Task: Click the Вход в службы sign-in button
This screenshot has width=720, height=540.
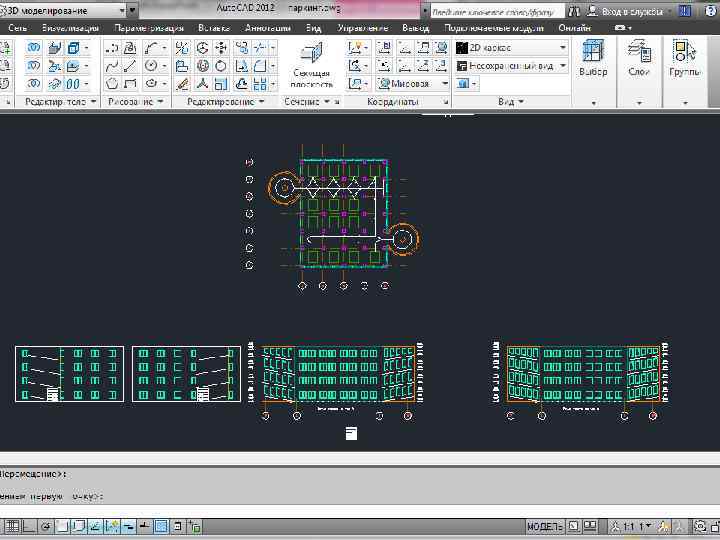Action: 632,11
